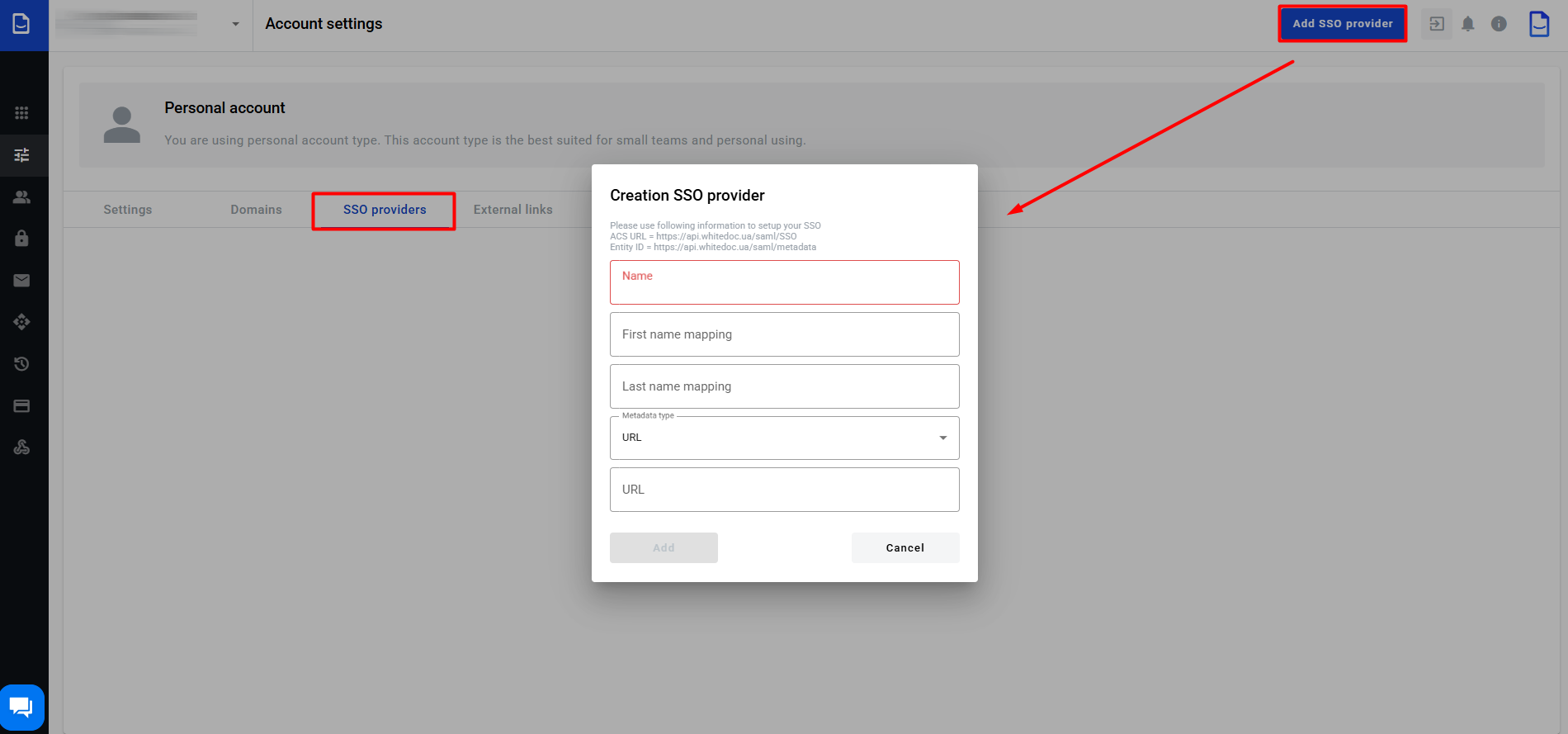1568x734 pixels.
Task: Click the URL text field
Action: click(x=784, y=490)
